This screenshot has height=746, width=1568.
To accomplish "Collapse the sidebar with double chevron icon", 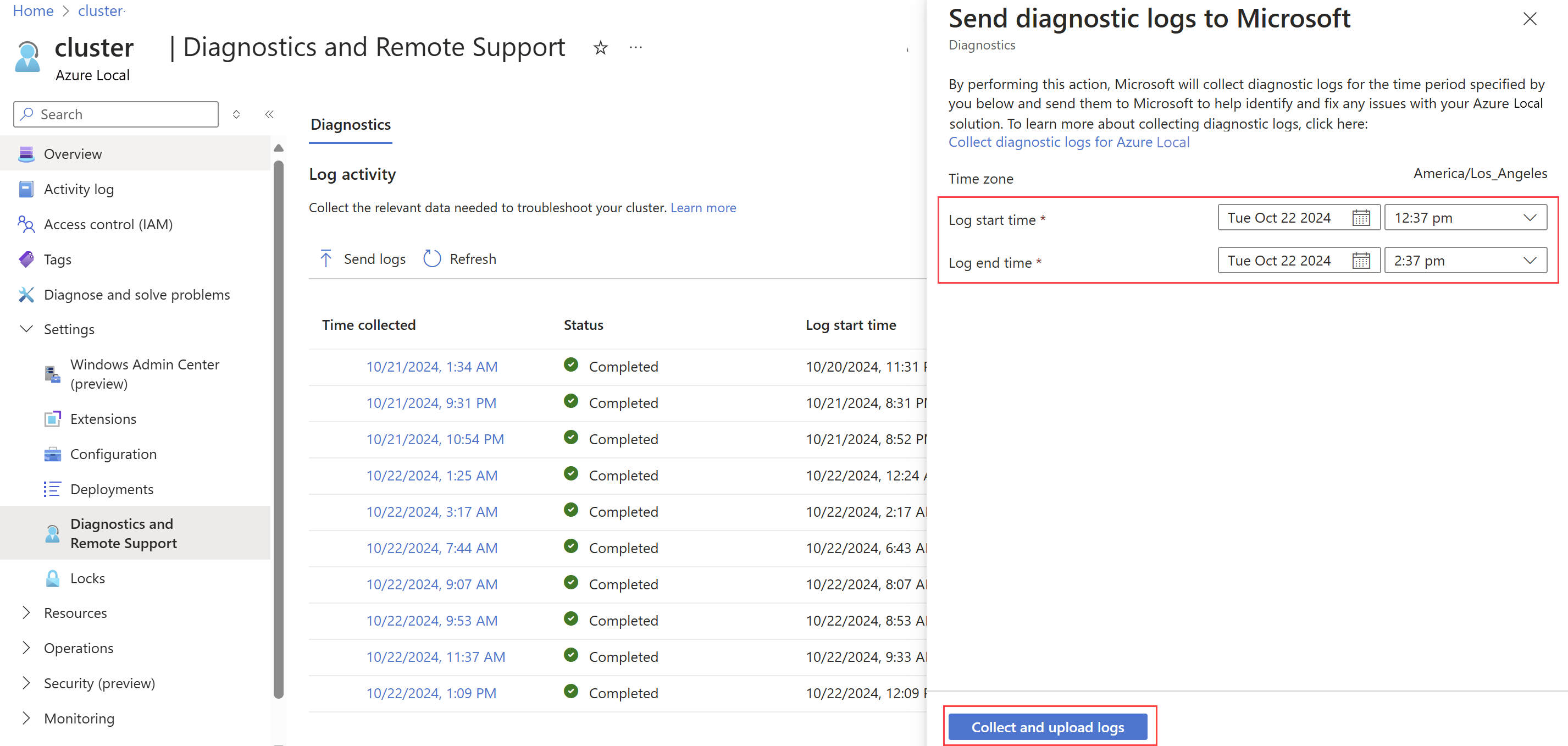I will tap(269, 114).
